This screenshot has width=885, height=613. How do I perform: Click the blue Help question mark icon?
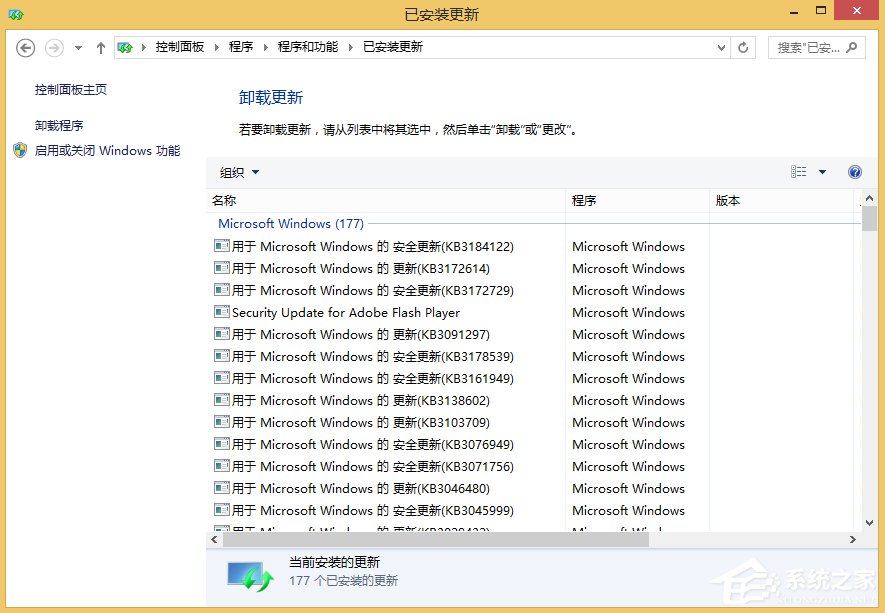click(855, 172)
